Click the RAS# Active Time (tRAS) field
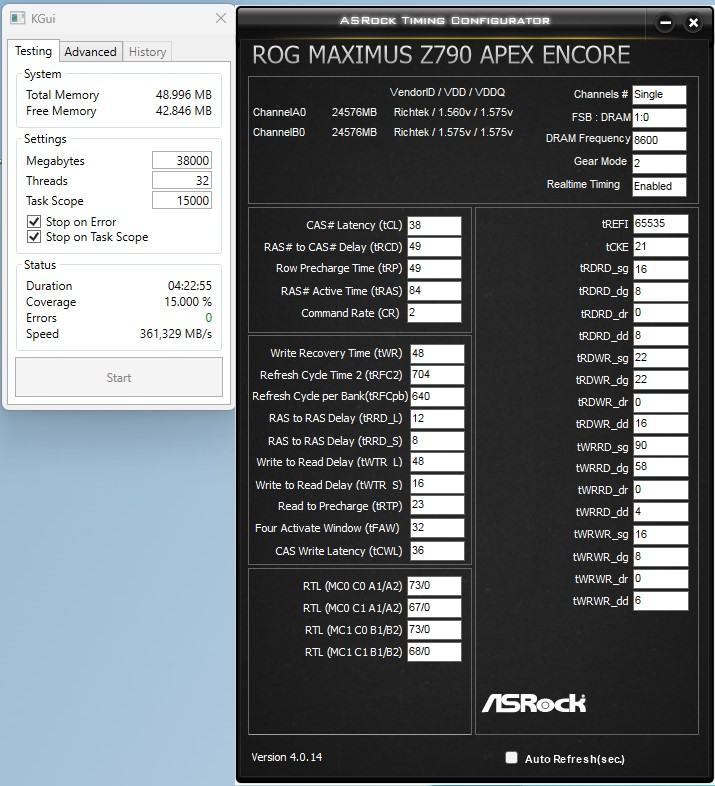This screenshot has width=715, height=786. (434, 291)
